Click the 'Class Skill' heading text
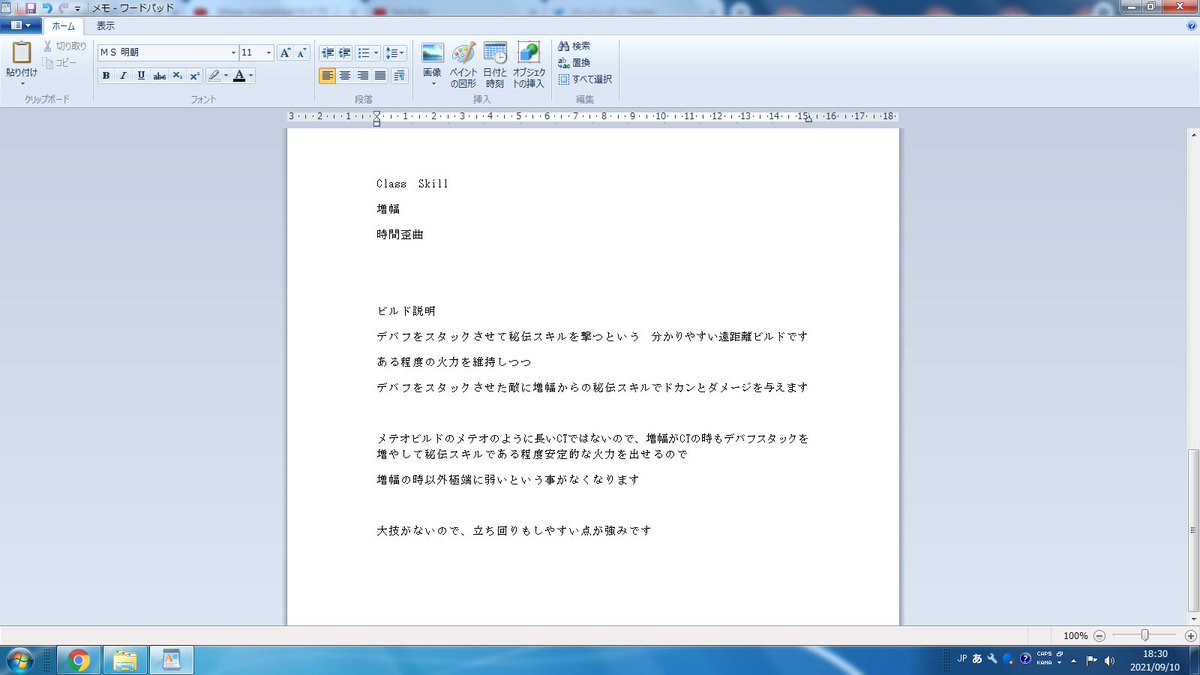Image resolution: width=1200 pixels, height=675 pixels. pyautogui.click(x=412, y=184)
